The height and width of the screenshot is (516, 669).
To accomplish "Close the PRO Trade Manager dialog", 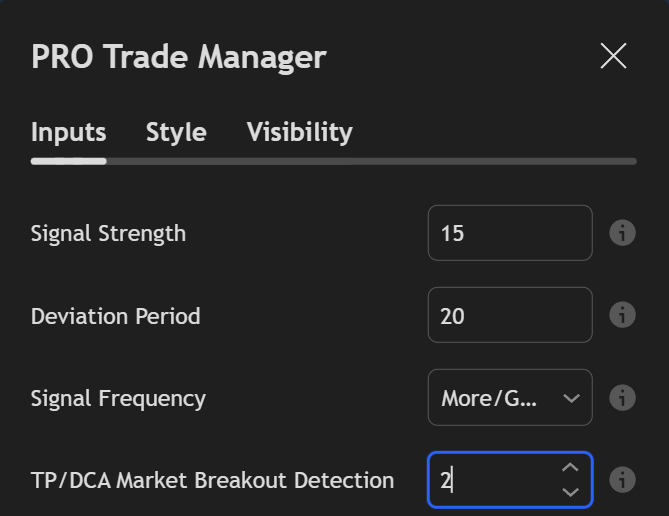I will point(613,56).
